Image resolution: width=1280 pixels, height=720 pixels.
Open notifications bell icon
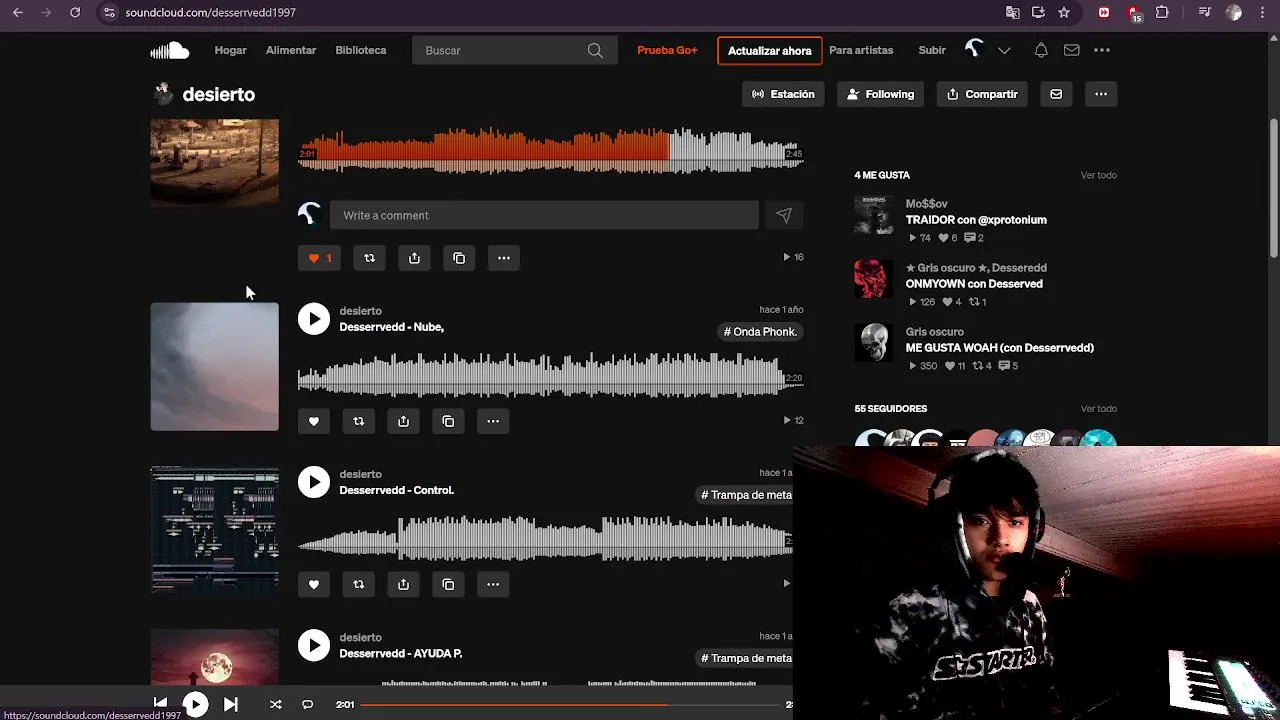(1041, 50)
